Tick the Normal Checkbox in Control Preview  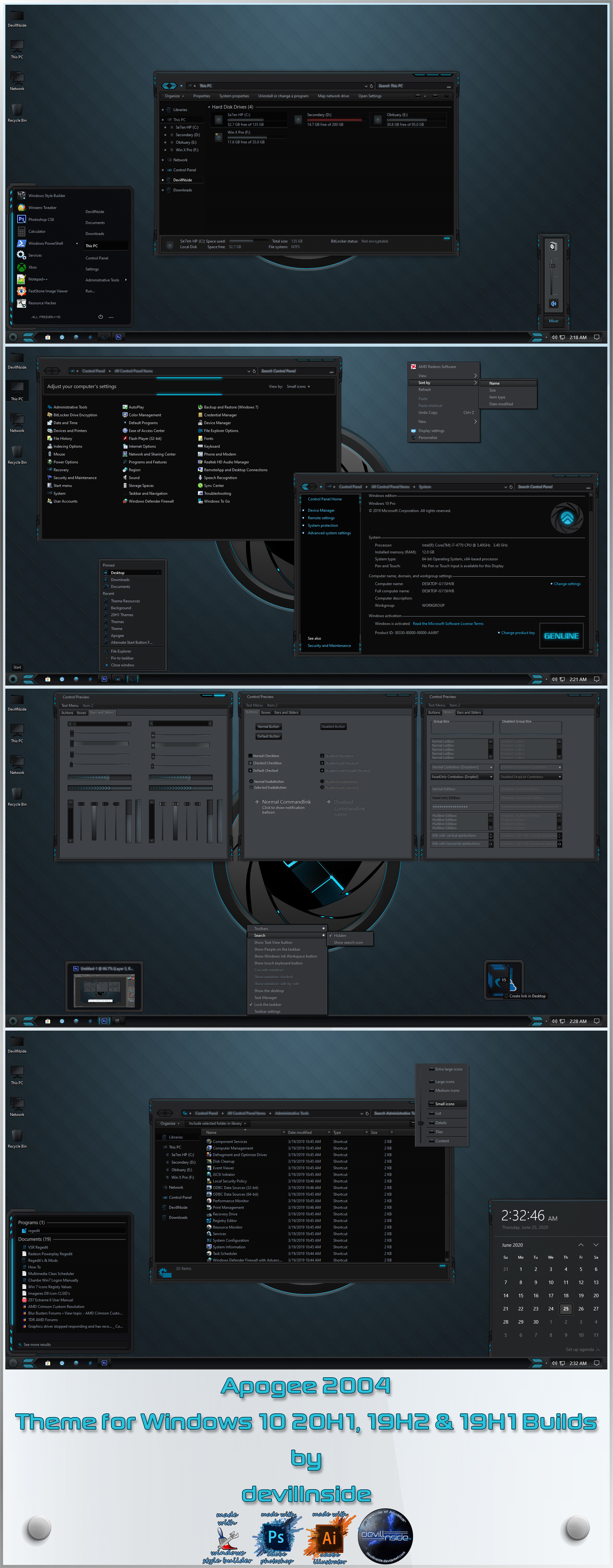263,756
